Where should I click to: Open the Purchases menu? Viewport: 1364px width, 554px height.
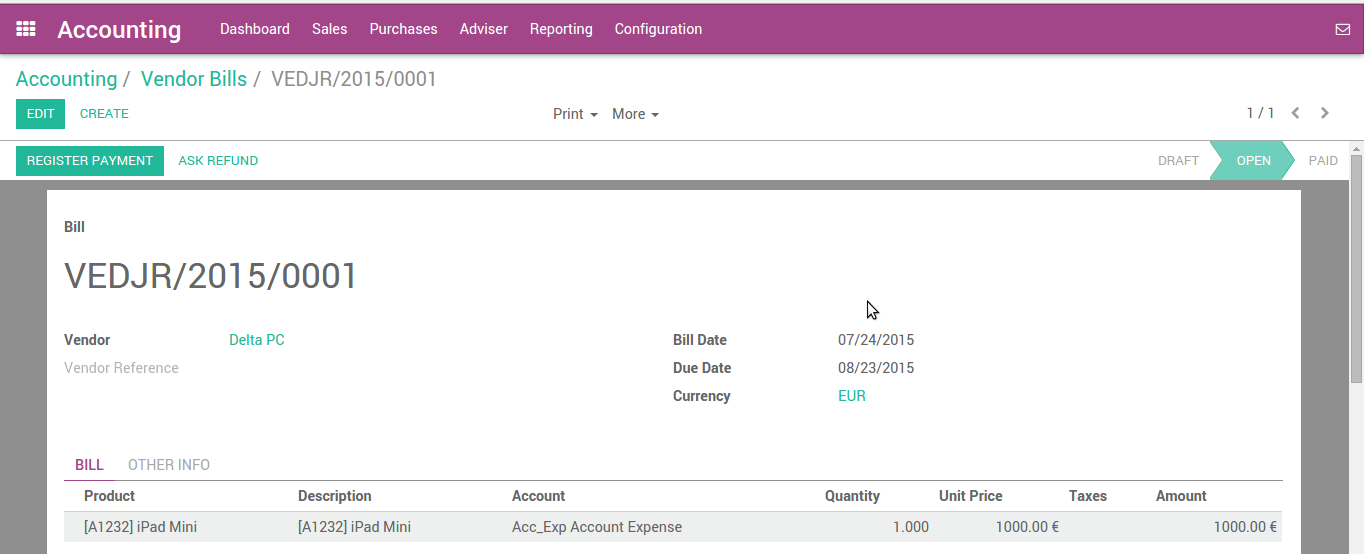pyautogui.click(x=403, y=29)
